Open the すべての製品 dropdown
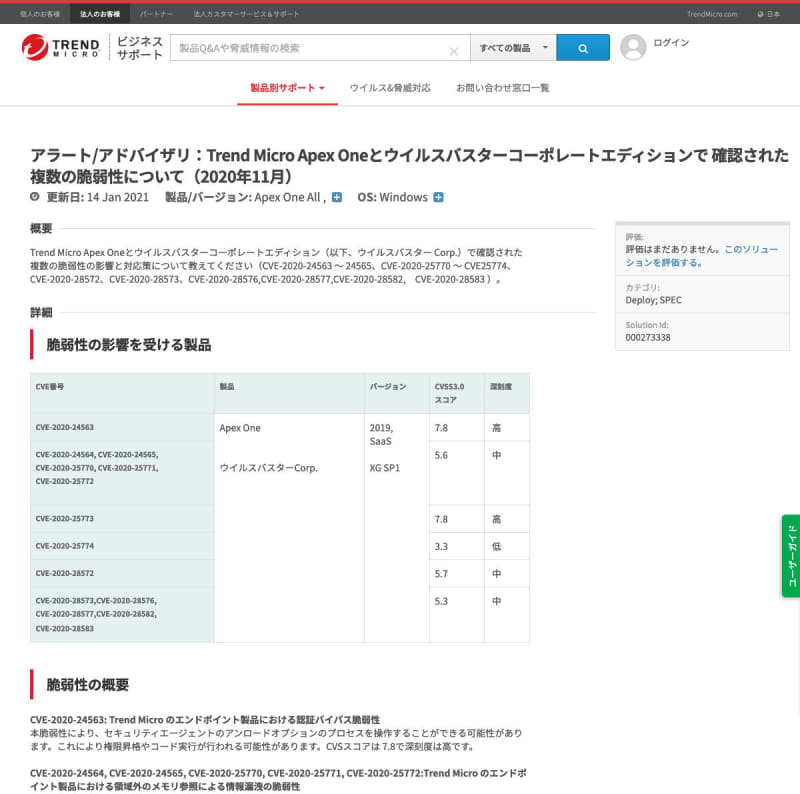This screenshot has width=800, height=794. pyautogui.click(x=513, y=47)
